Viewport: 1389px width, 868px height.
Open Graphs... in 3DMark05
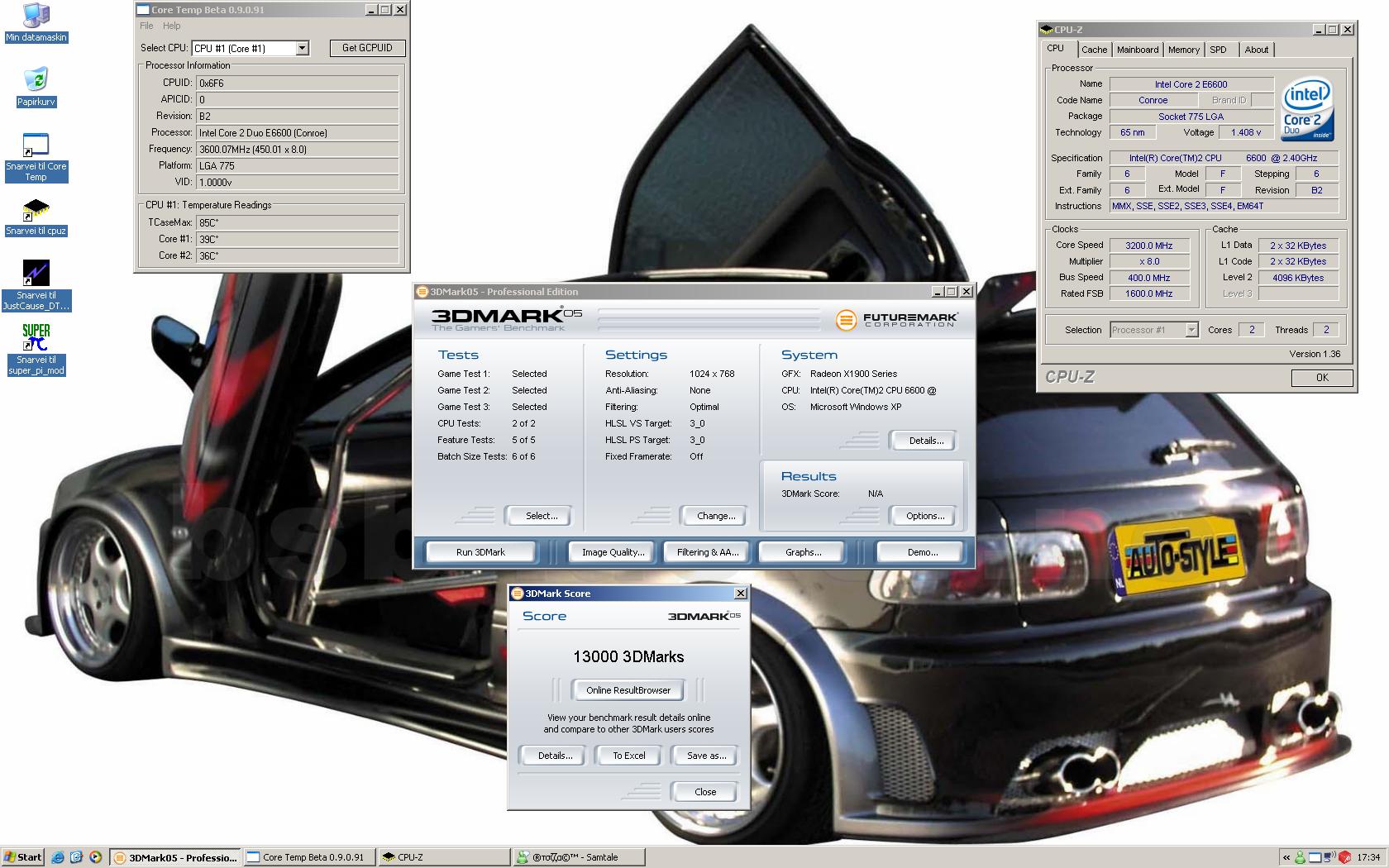pyautogui.click(x=803, y=552)
